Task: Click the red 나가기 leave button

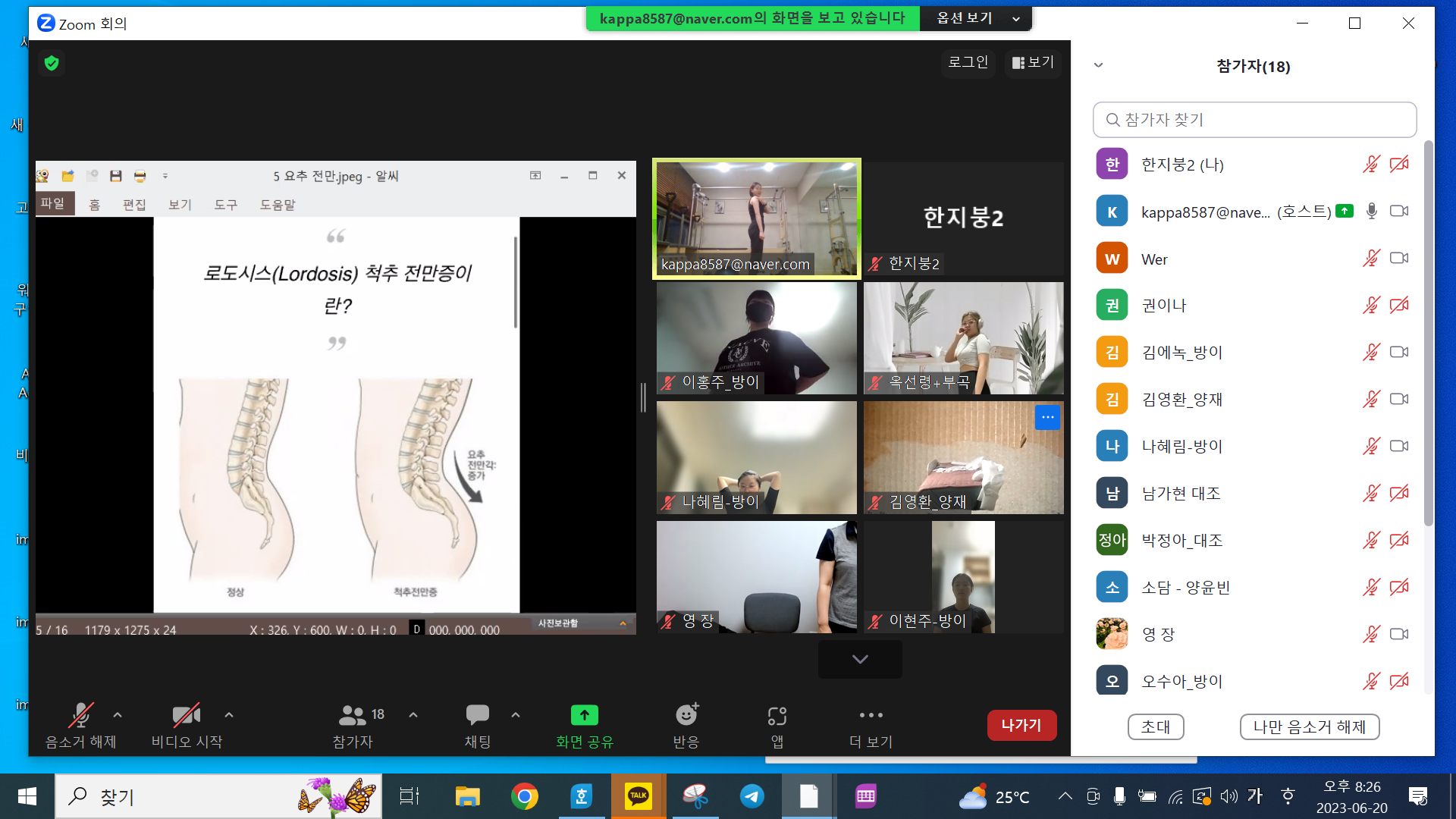Action: point(1021,725)
